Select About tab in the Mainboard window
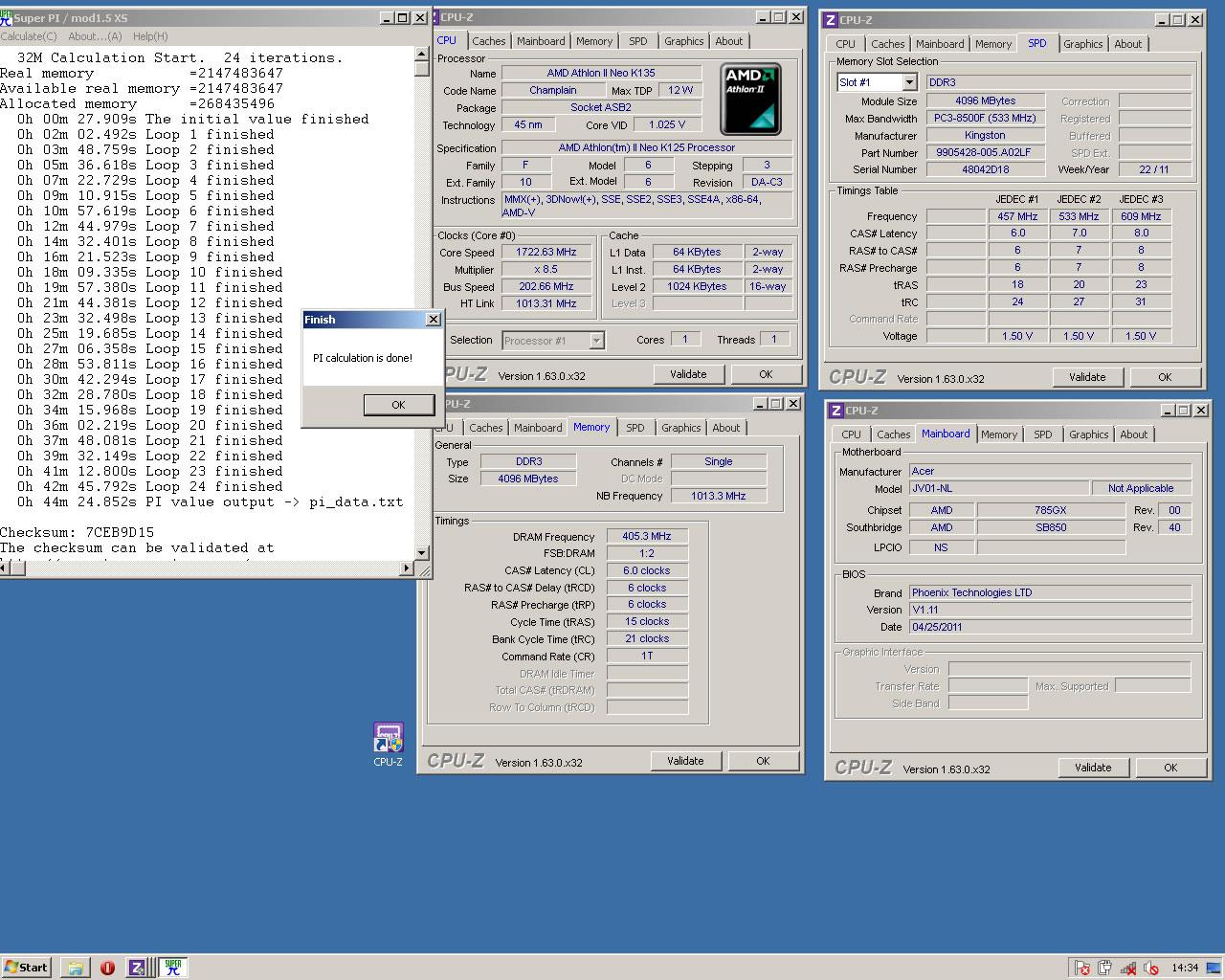The image size is (1225, 980). tap(1134, 434)
